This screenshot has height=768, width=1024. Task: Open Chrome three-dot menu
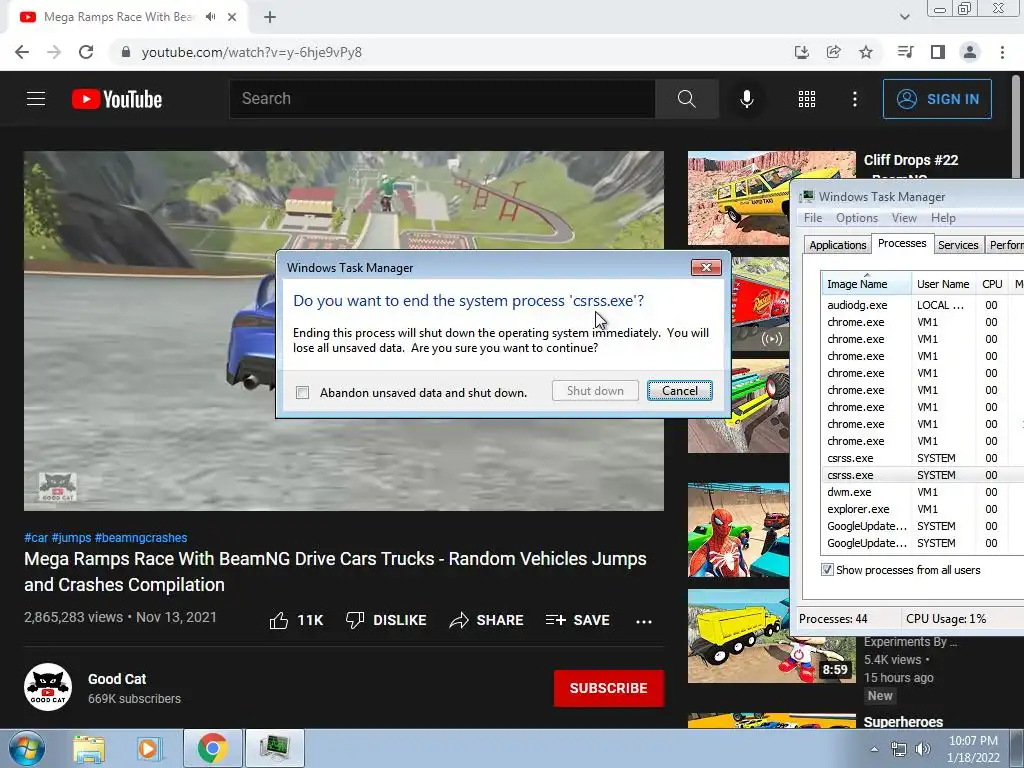point(1002,52)
